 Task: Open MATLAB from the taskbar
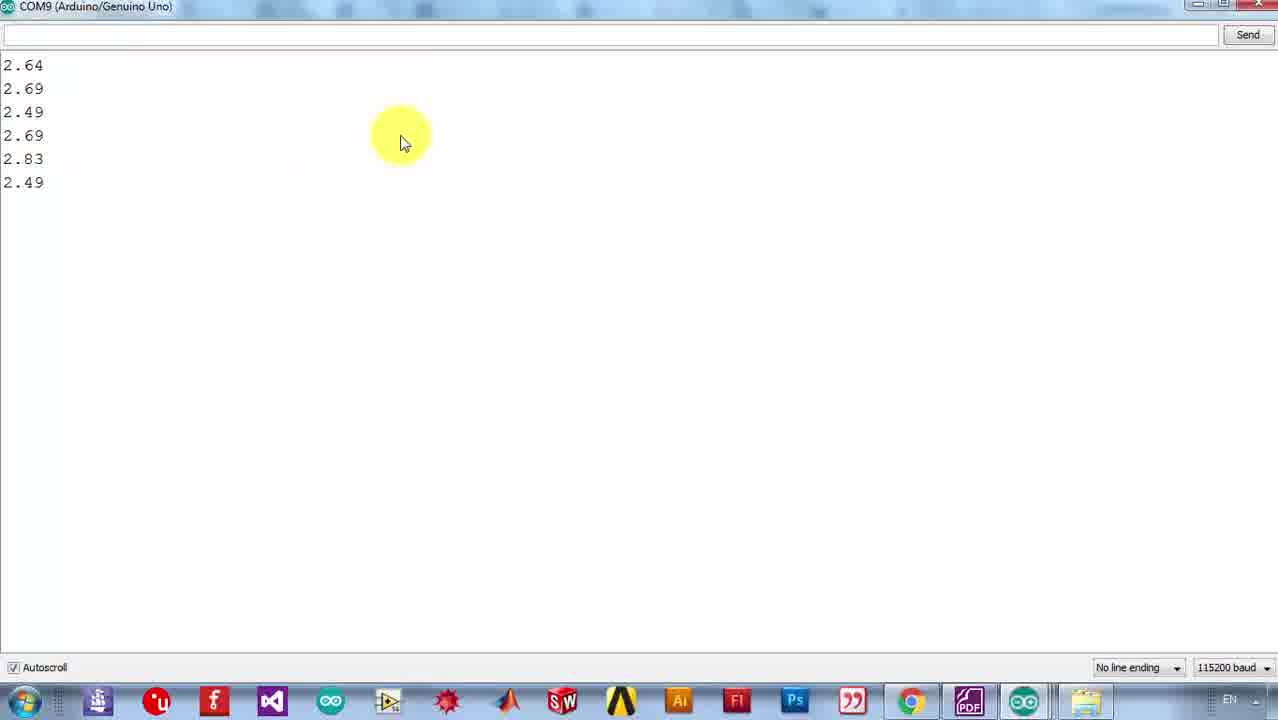coord(505,701)
